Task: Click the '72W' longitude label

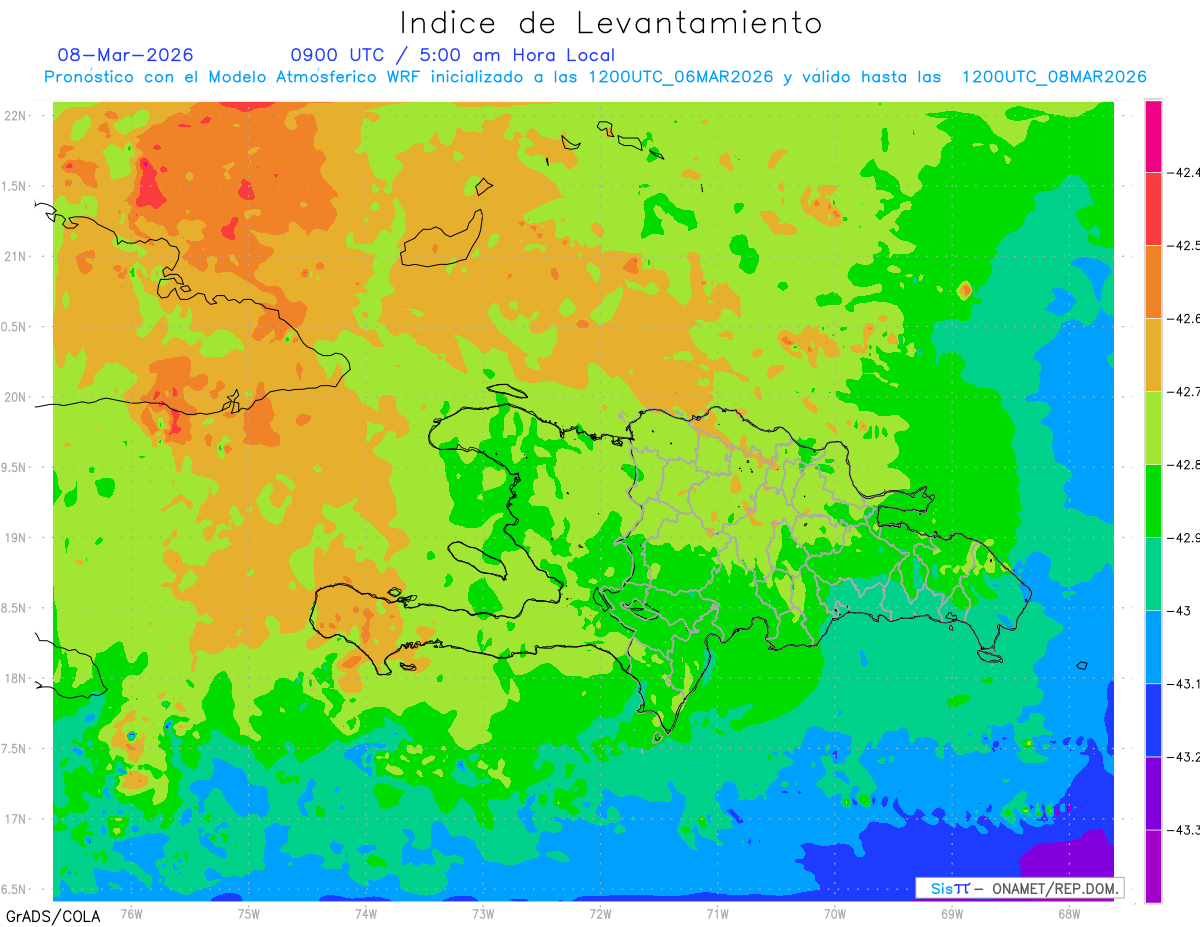Action: (x=600, y=913)
